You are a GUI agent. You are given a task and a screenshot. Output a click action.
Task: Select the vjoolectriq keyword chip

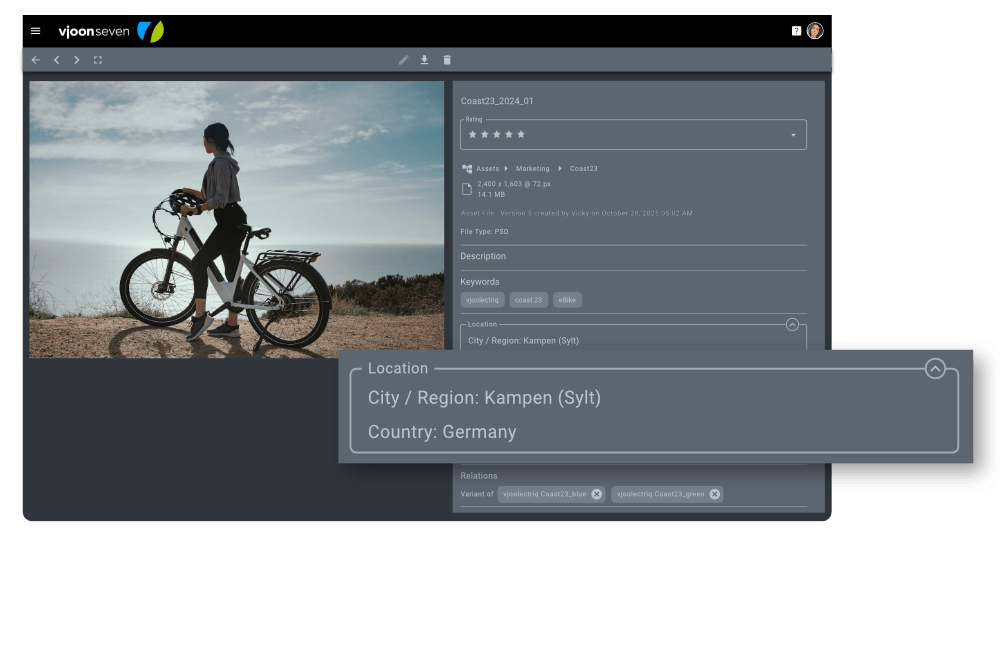482,300
